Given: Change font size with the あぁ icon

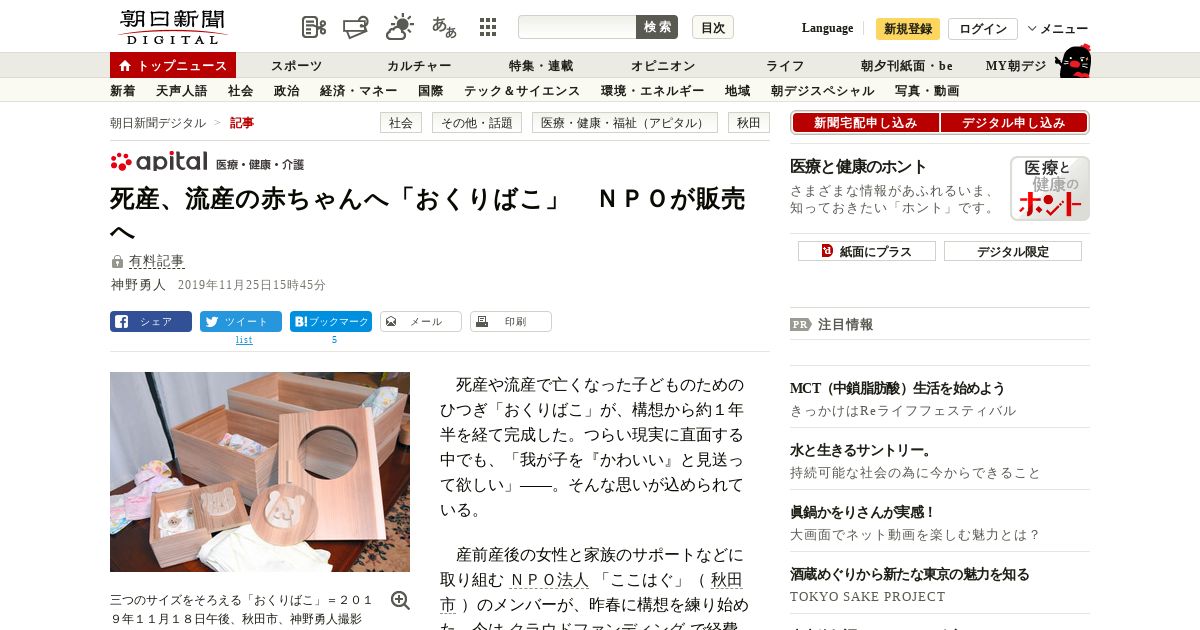Looking at the screenshot, I should (444, 27).
